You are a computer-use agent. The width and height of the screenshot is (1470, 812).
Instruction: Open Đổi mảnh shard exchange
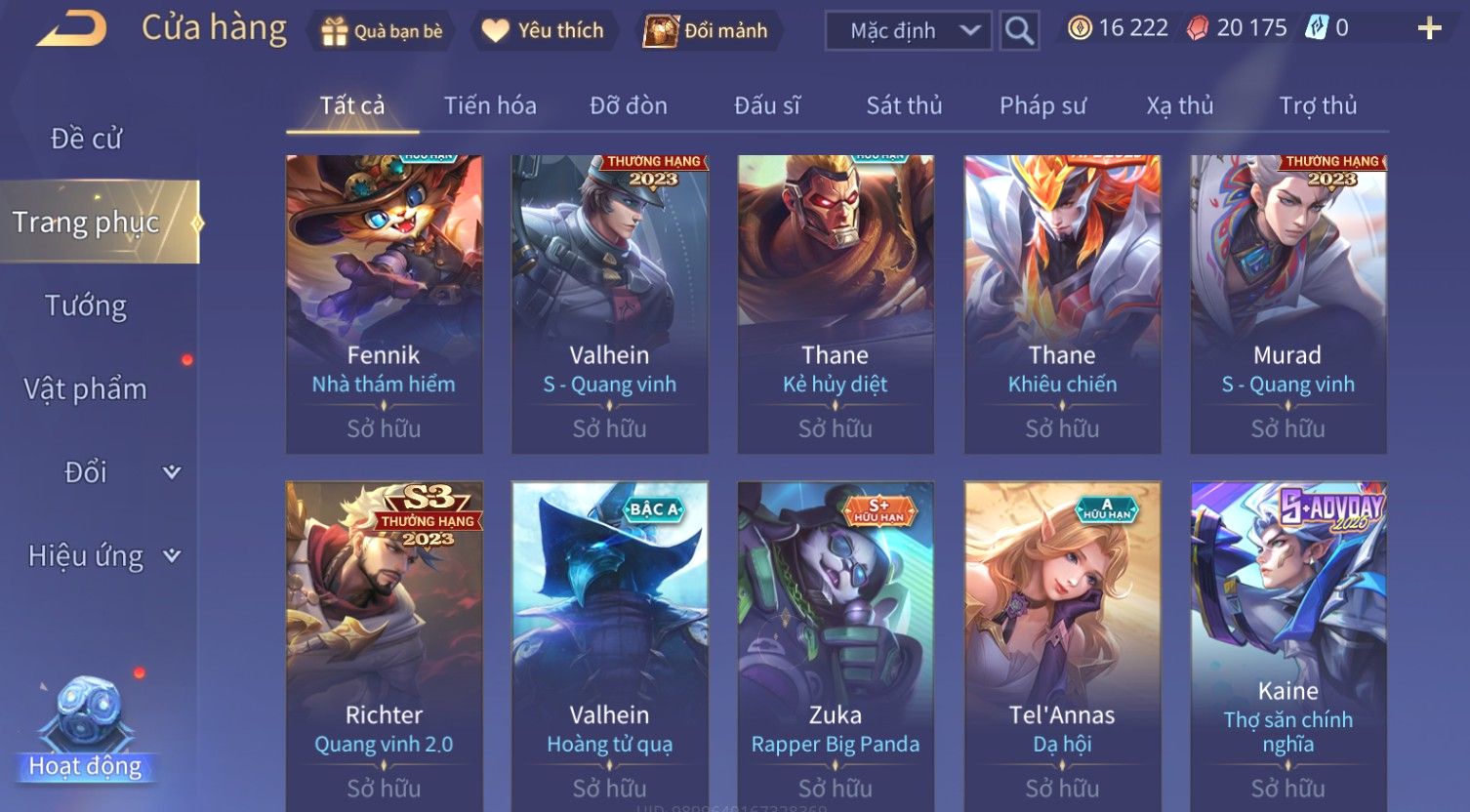[706, 31]
